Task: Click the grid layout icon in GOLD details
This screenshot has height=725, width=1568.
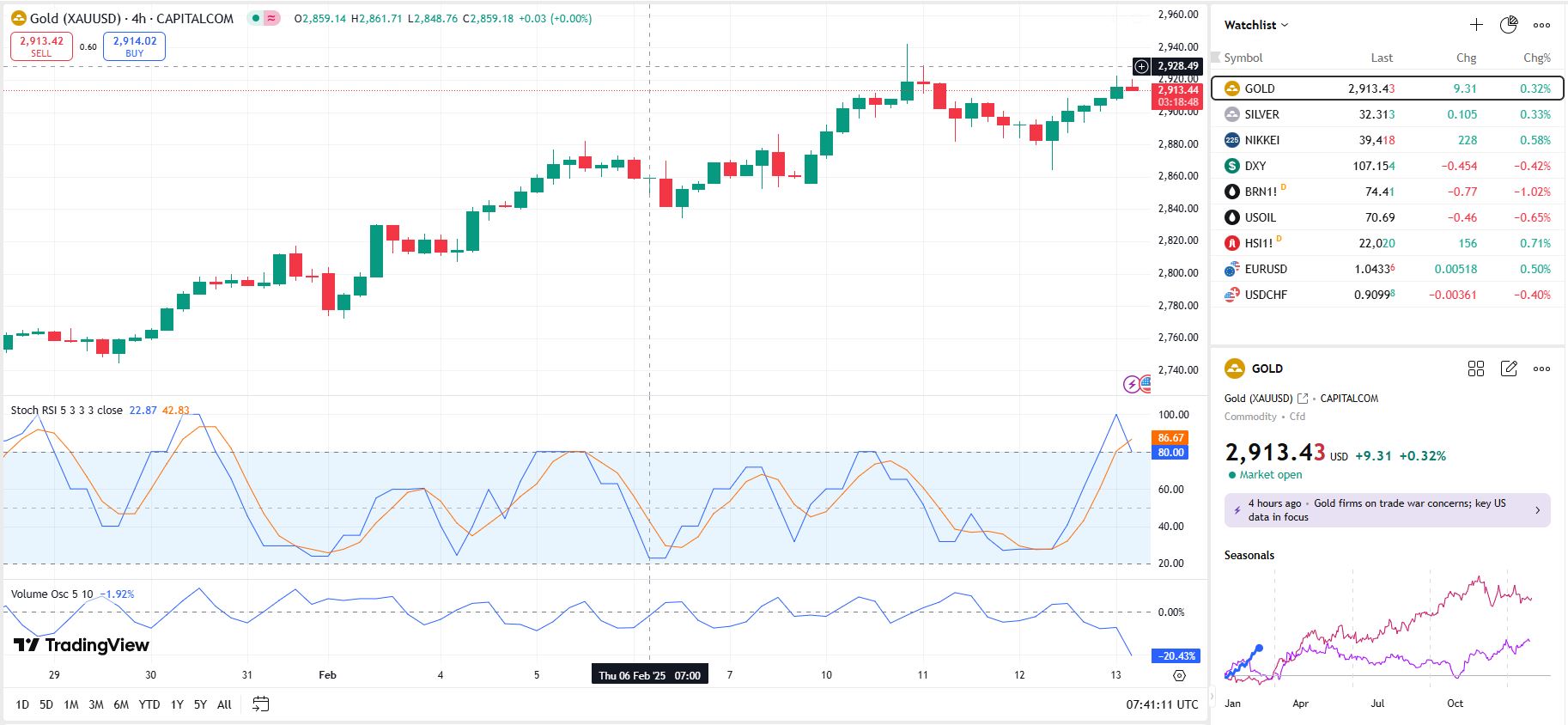Action: tap(1476, 369)
